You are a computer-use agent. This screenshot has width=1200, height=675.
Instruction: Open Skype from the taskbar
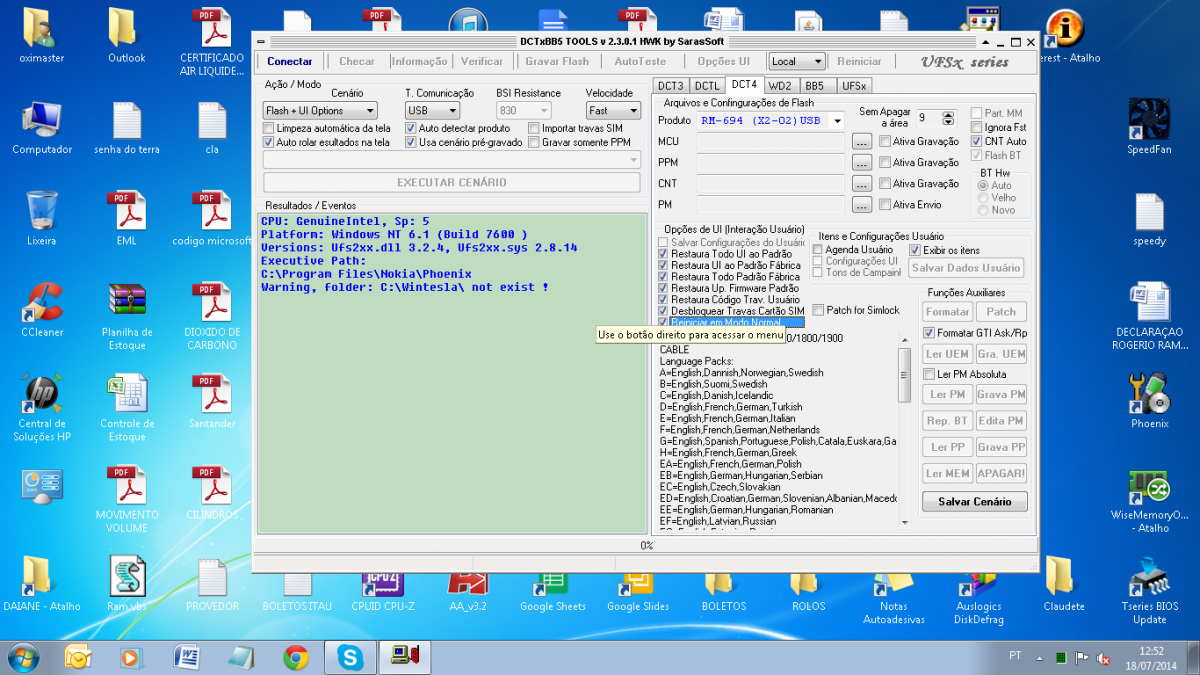click(x=350, y=657)
